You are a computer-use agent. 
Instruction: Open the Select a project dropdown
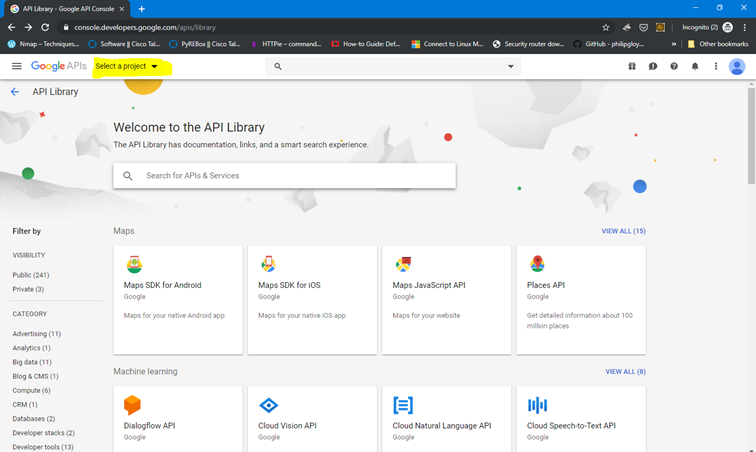127,66
